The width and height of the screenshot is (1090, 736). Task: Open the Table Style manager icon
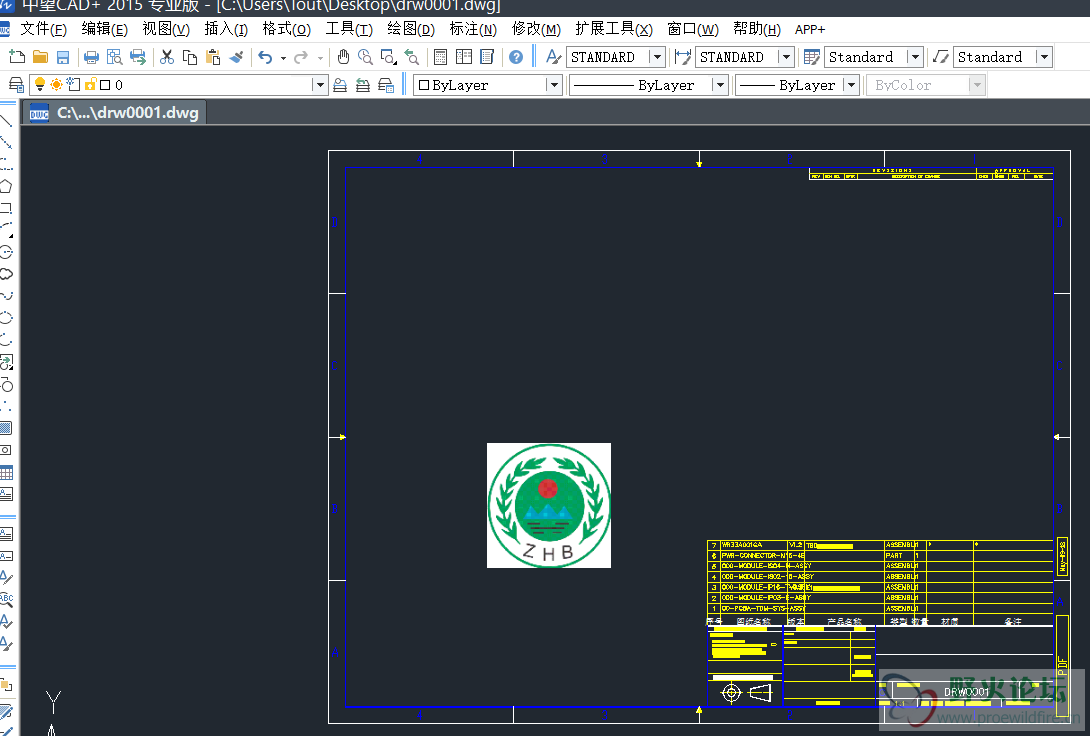811,57
